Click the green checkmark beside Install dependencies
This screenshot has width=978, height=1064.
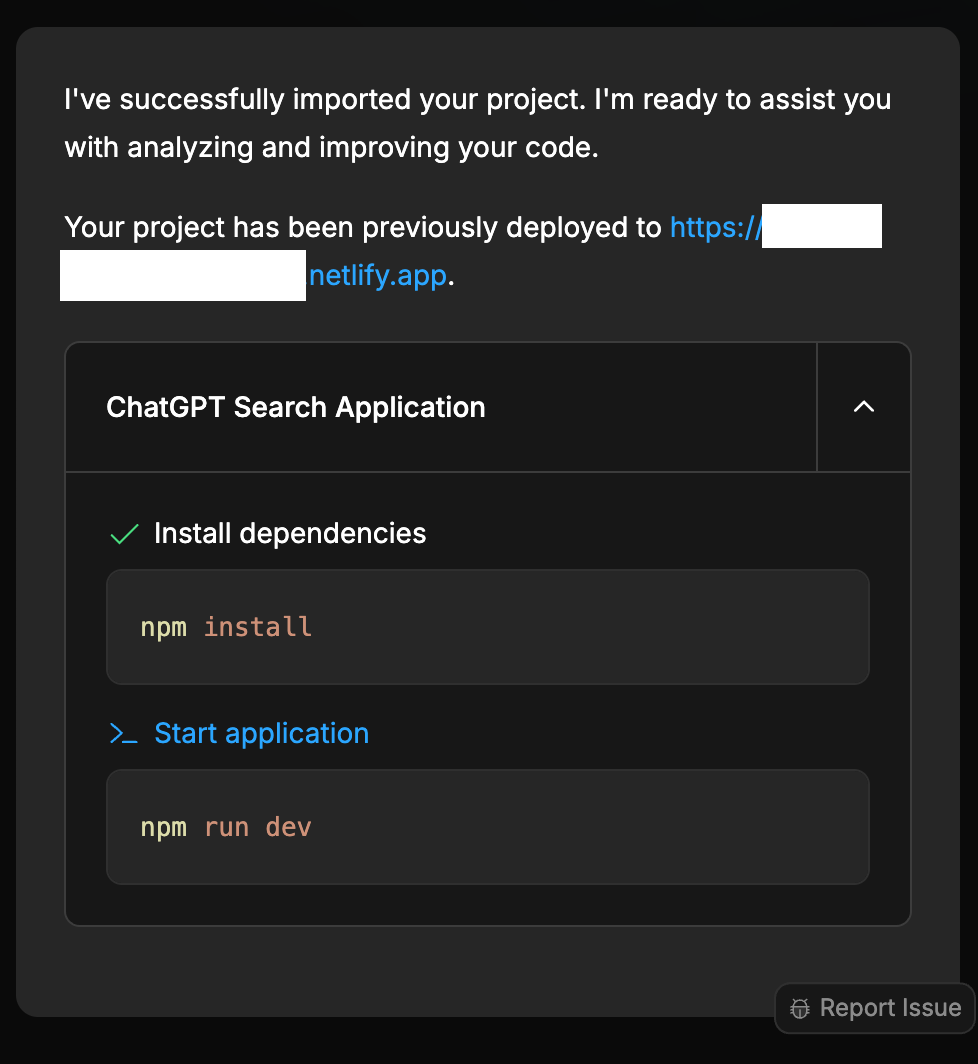[x=124, y=534]
